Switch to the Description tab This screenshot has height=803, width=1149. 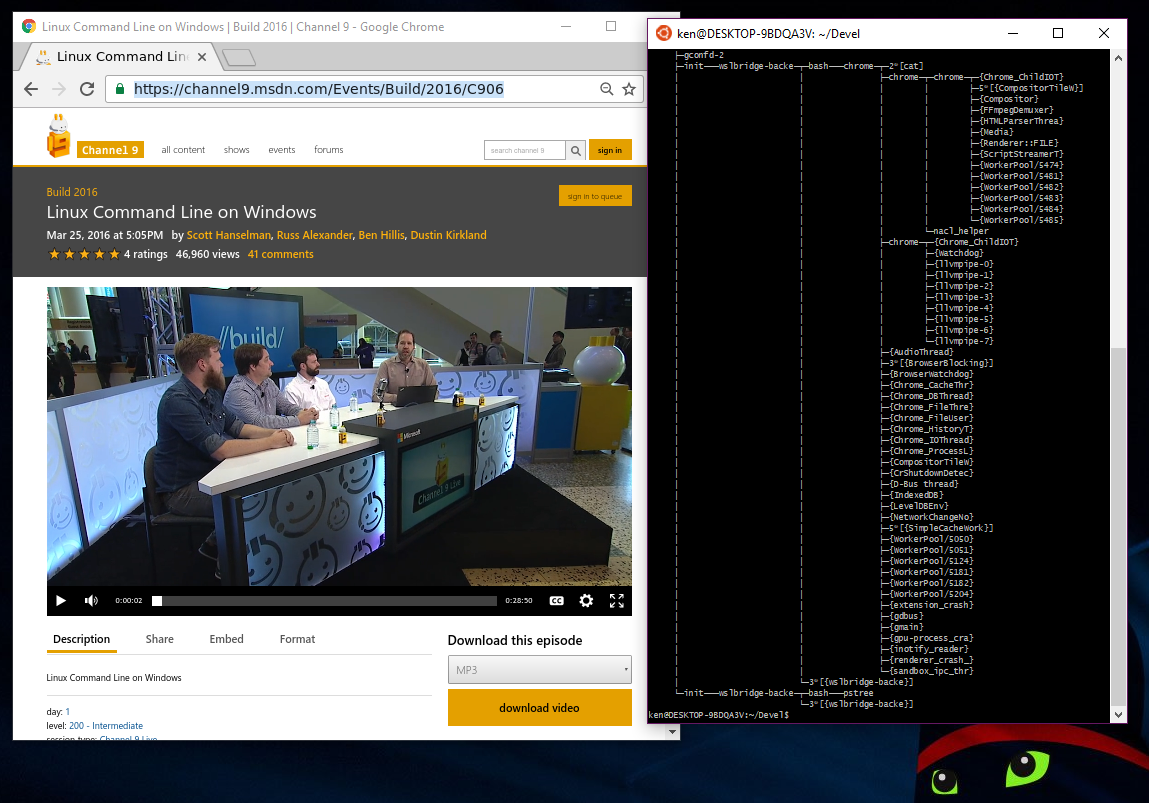[x=81, y=639]
